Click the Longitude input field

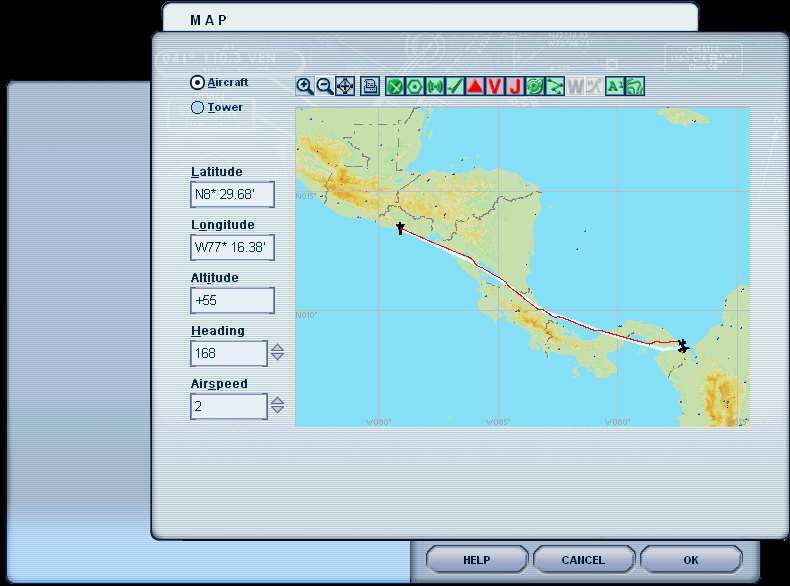click(x=232, y=247)
